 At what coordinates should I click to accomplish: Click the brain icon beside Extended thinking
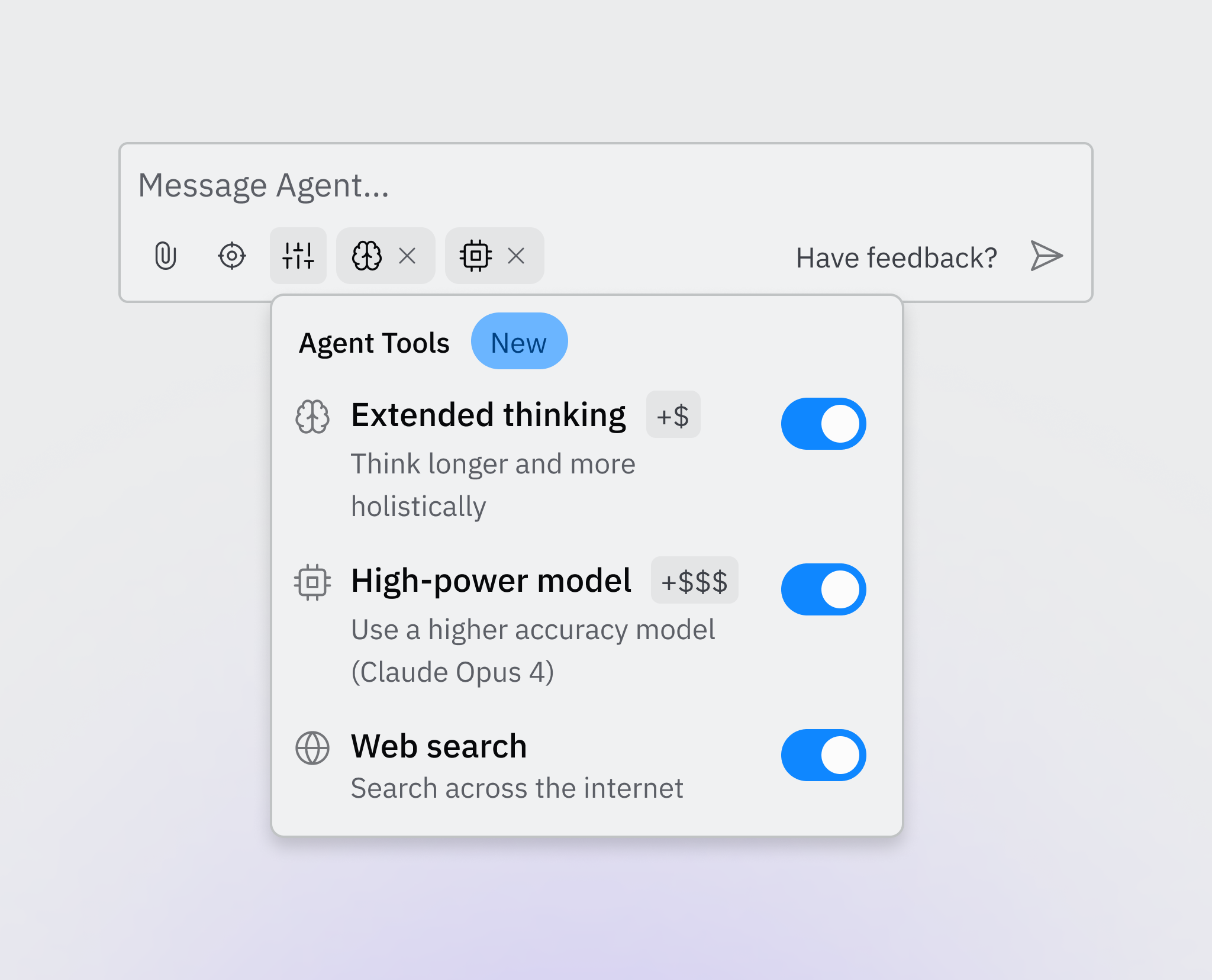pos(312,417)
